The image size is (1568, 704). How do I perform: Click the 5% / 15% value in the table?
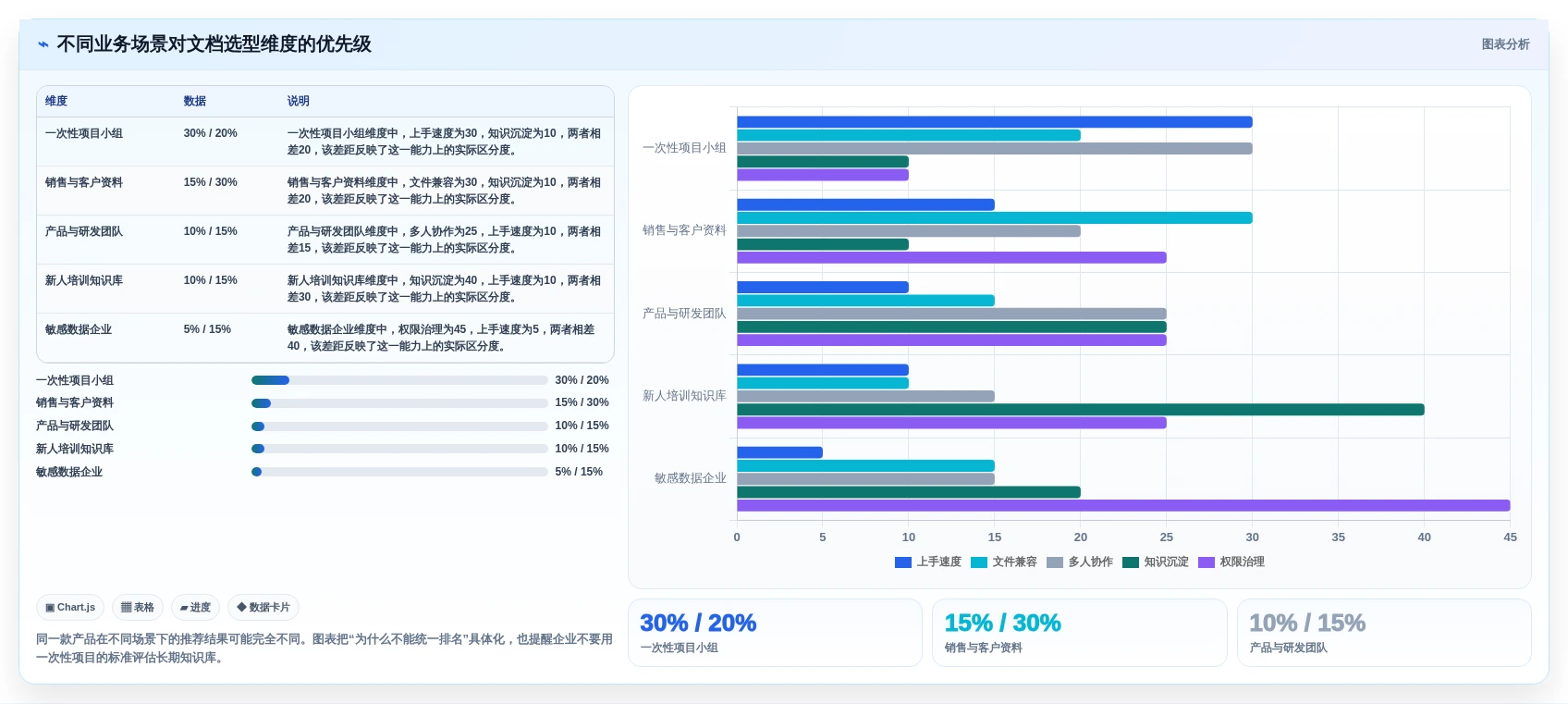(207, 329)
